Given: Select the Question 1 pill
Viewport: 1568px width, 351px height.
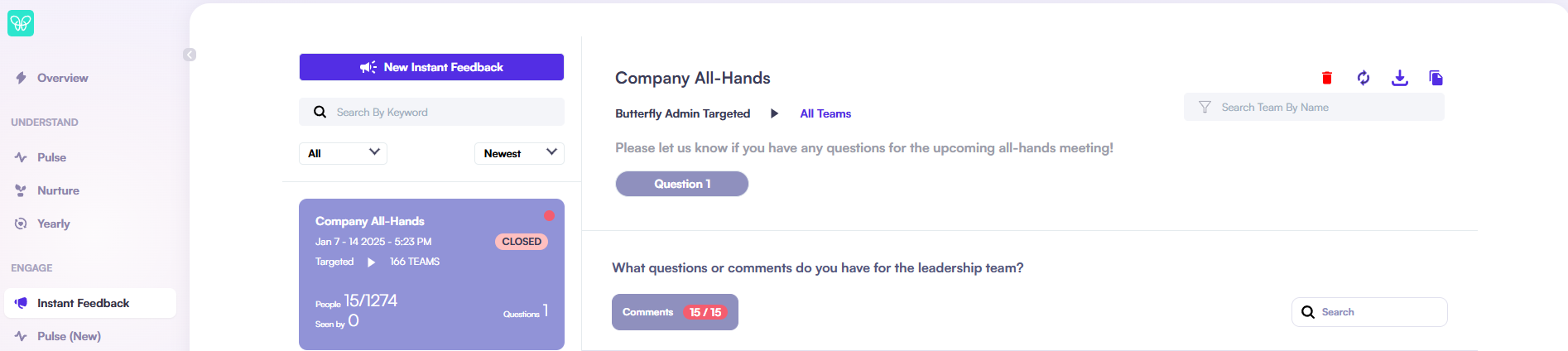Looking at the screenshot, I should click(682, 184).
